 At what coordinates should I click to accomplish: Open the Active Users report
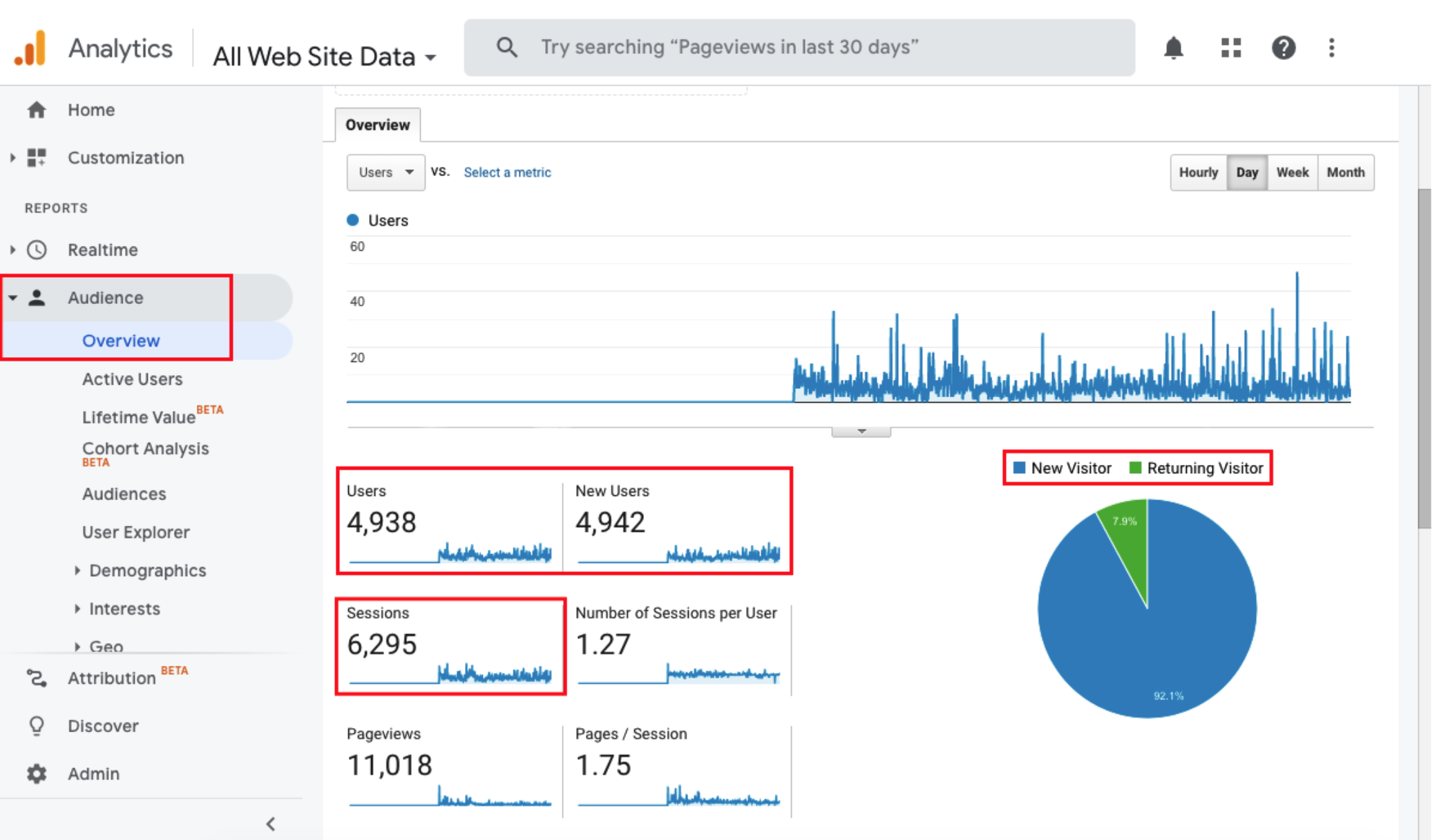pos(132,379)
